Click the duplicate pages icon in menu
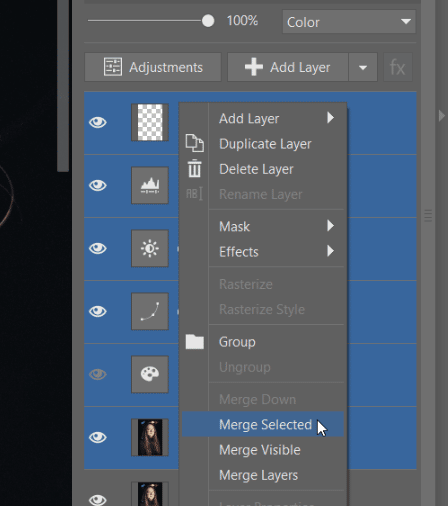The image size is (448, 506). coord(195,143)
